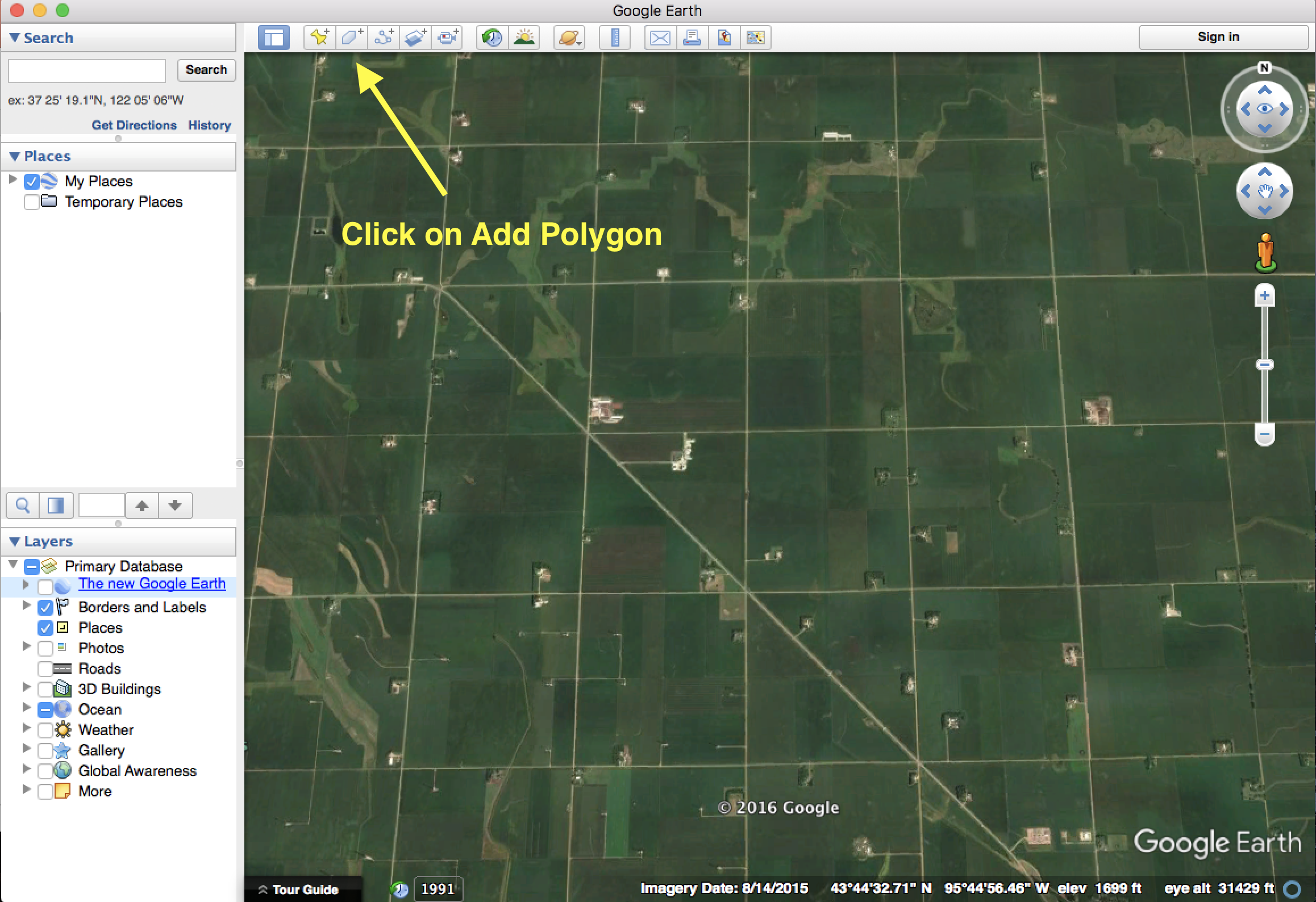
Task: Click the Email view icon
Action: [659, 38]
